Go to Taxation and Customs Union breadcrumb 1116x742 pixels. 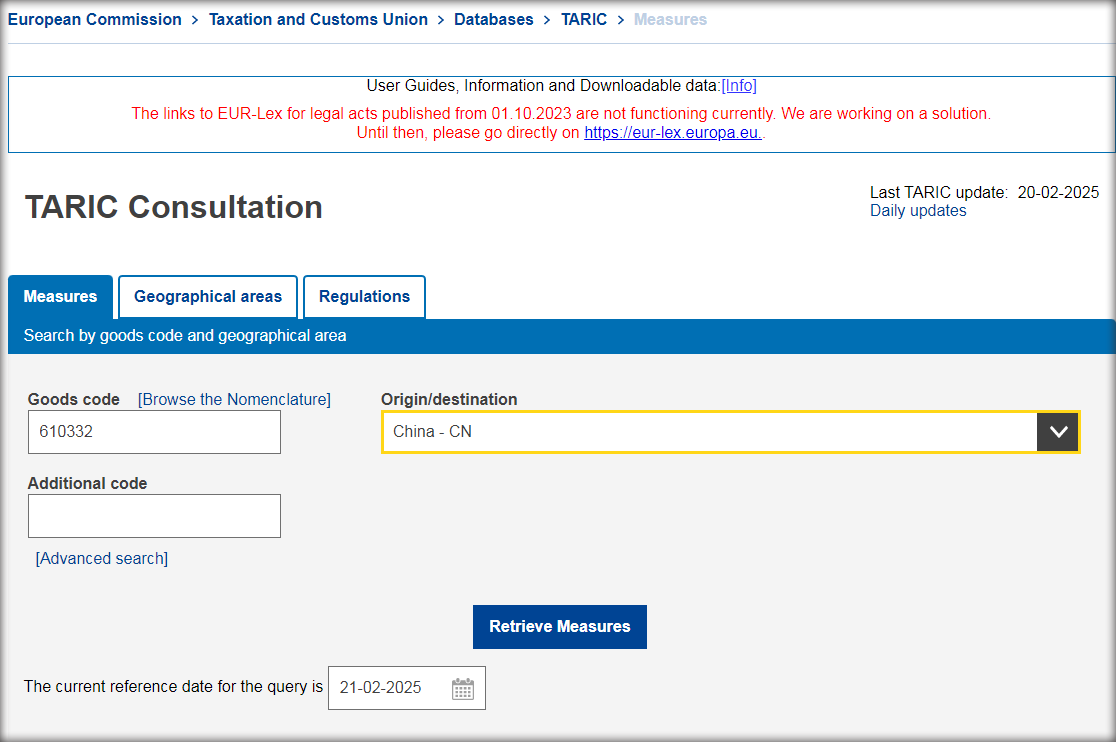(x=318, y=20)
